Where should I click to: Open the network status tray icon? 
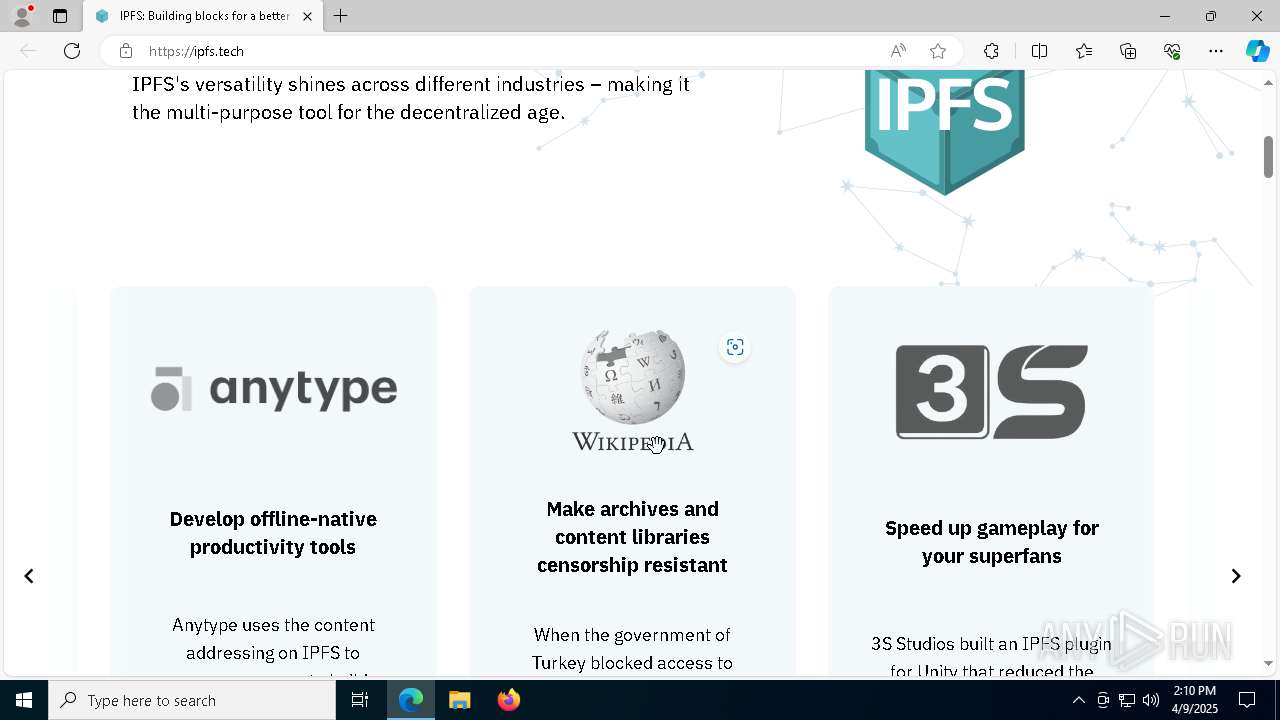pyautogui.click(x=1127, y=700)
